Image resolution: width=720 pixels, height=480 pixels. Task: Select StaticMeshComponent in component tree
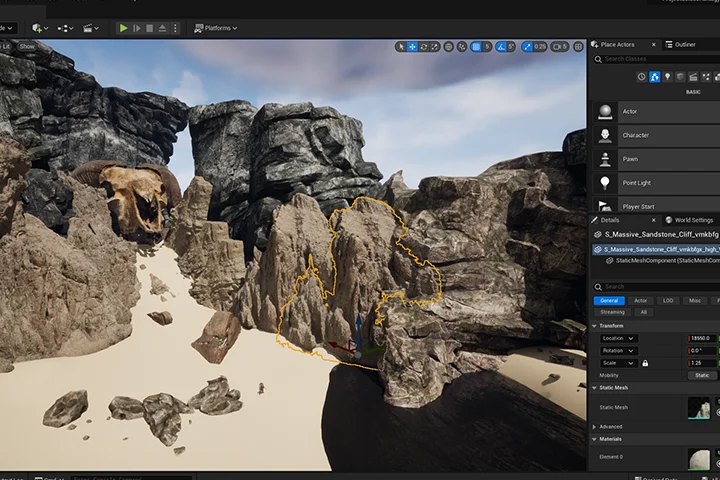[664, 260]
